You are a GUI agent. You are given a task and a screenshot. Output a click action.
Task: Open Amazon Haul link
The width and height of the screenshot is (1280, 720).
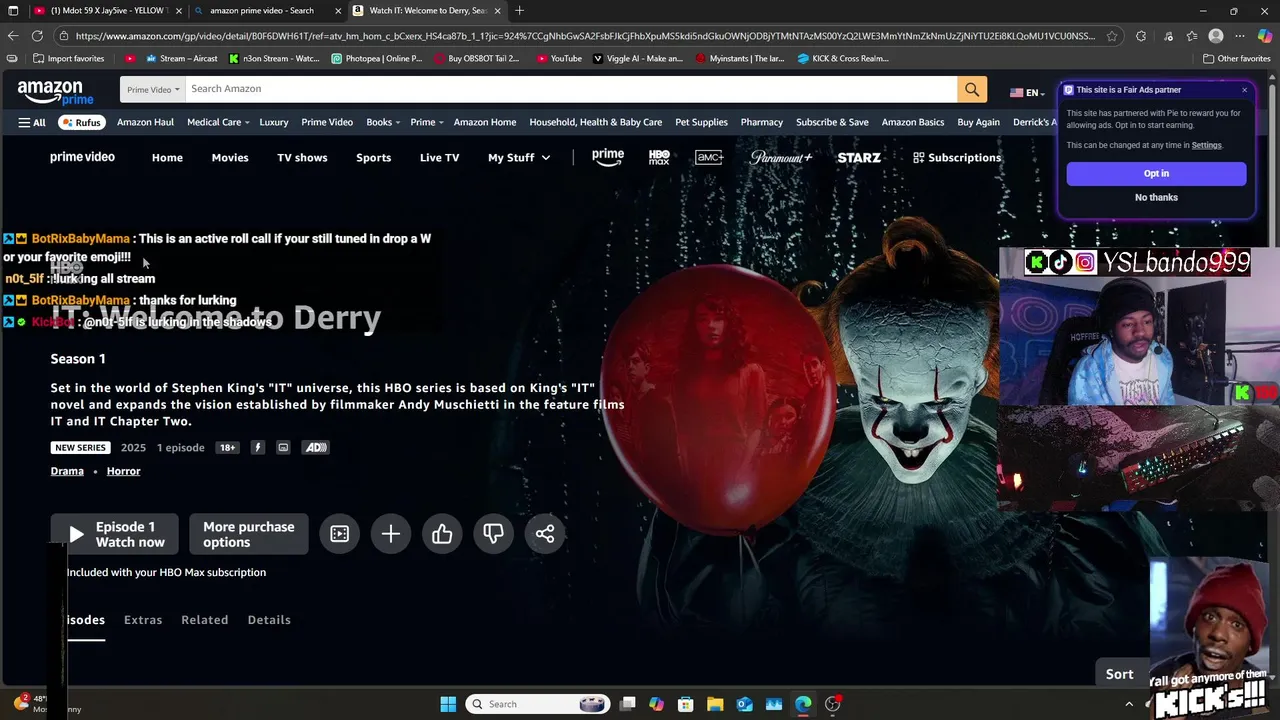[145, 122]
